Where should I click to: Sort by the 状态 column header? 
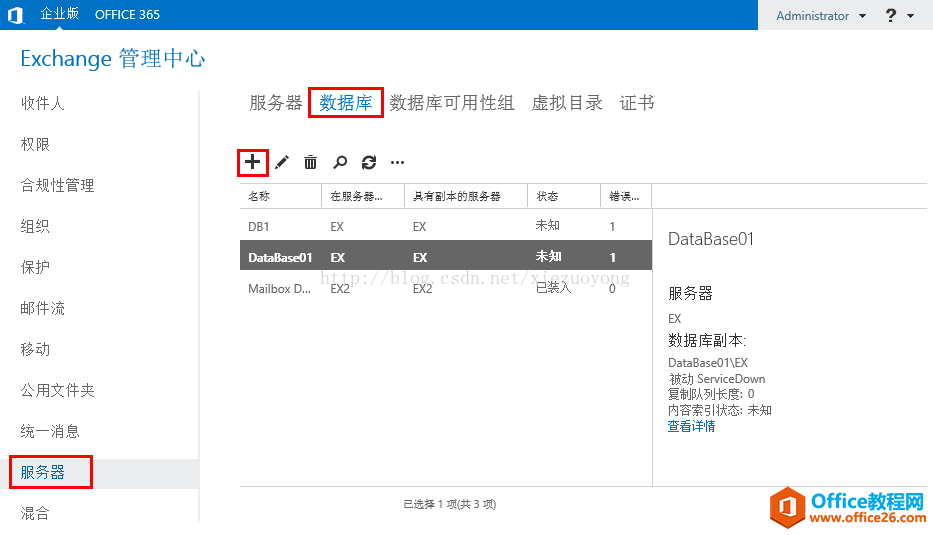tap(564, 196)
